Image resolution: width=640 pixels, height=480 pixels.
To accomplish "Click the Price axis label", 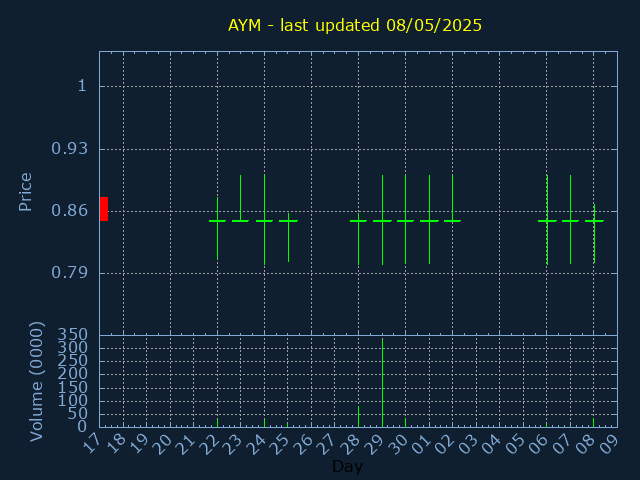I will pyautogui.click(x=25, y=192).
